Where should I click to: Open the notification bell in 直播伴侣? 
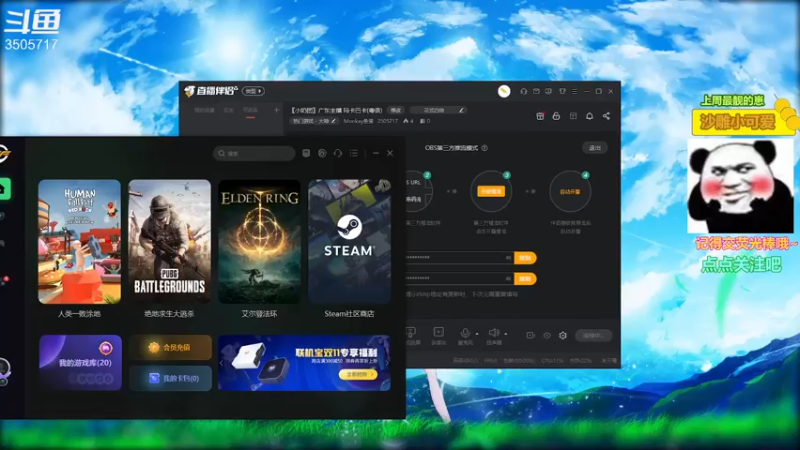pos(590,116)
